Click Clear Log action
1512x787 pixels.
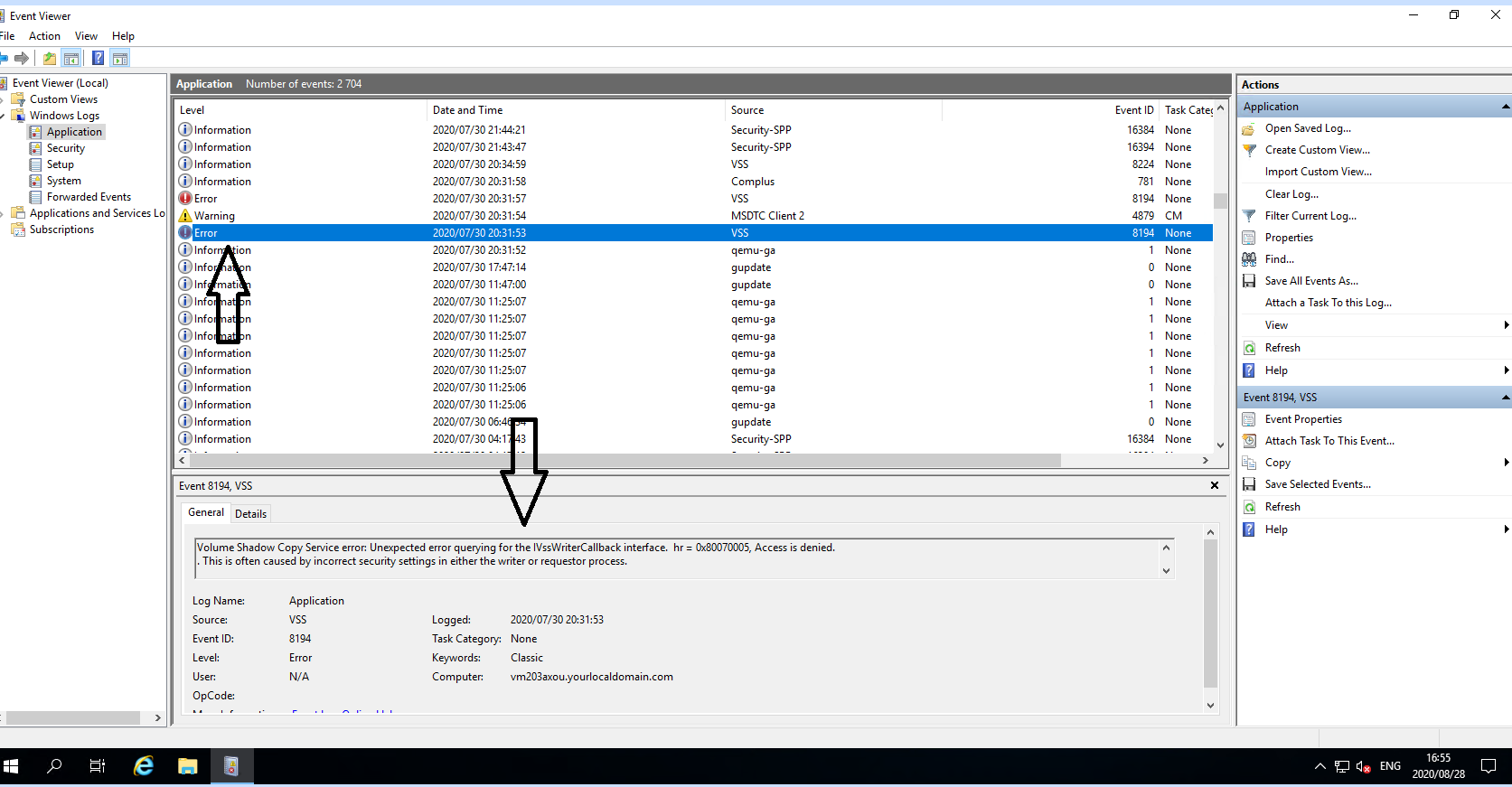tap(1291, 194)
